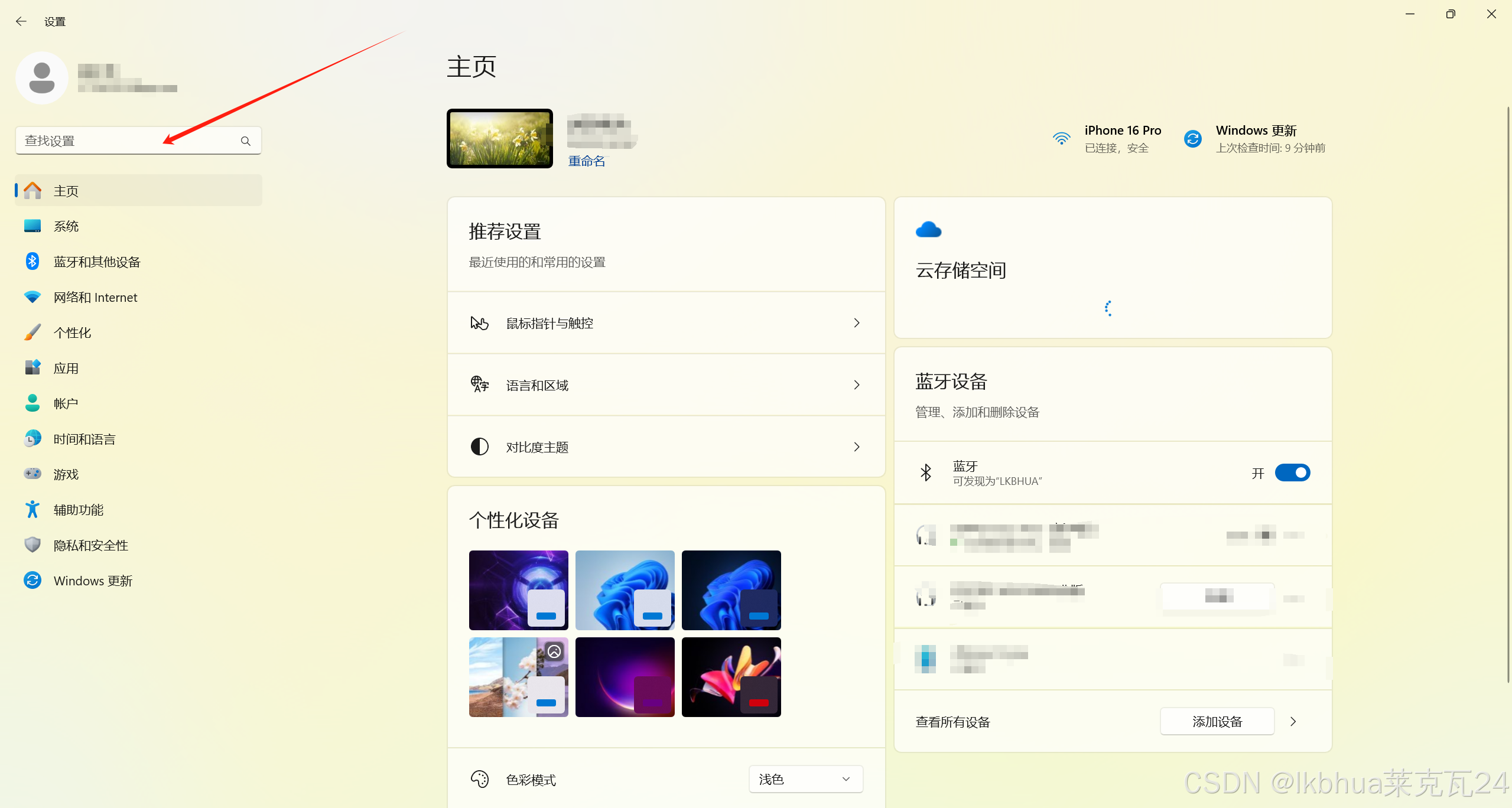Click the 重命名 link
Screen dimensions: 1512x808
click(x=586, y=161)
